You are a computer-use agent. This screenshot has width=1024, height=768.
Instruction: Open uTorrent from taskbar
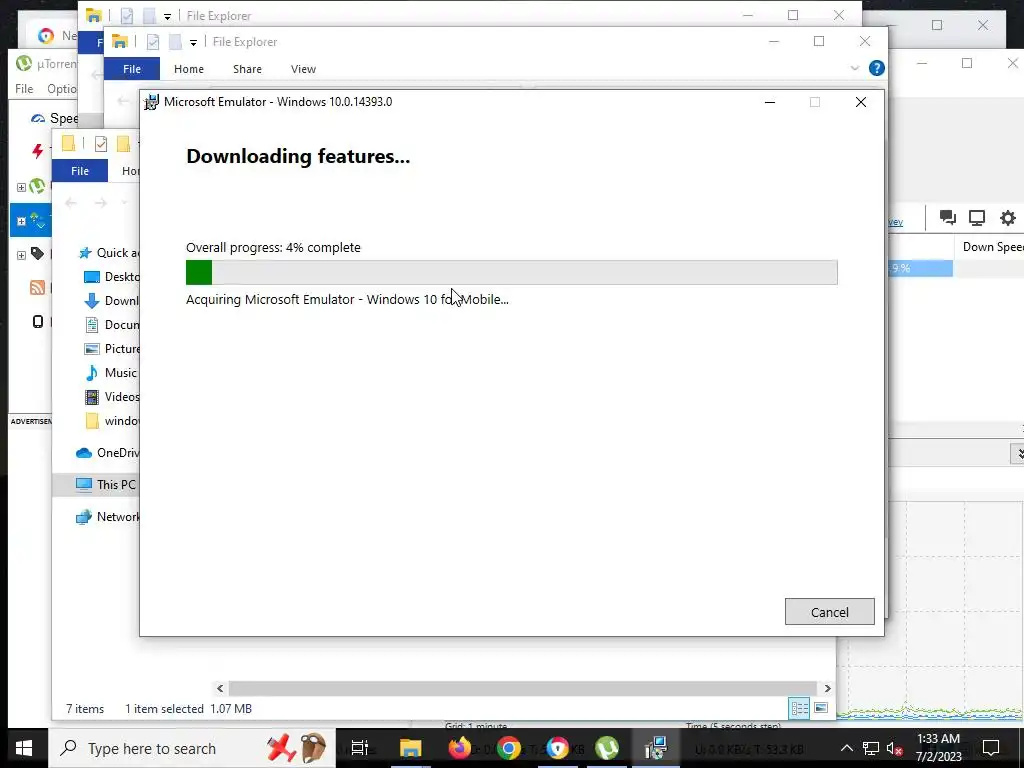click(x=607, y=748)
